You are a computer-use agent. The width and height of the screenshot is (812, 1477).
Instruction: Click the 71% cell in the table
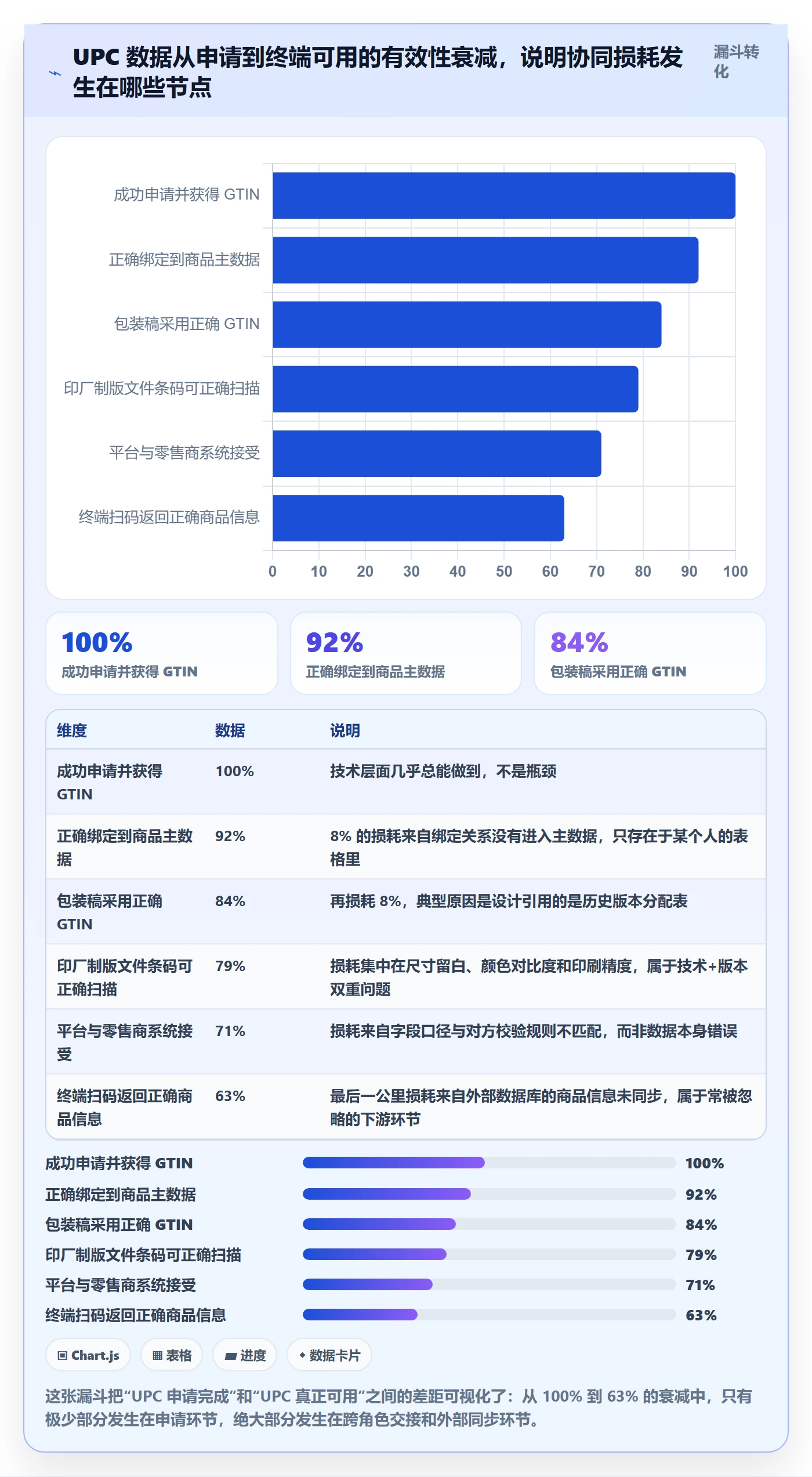click(x=230, y=1031)
